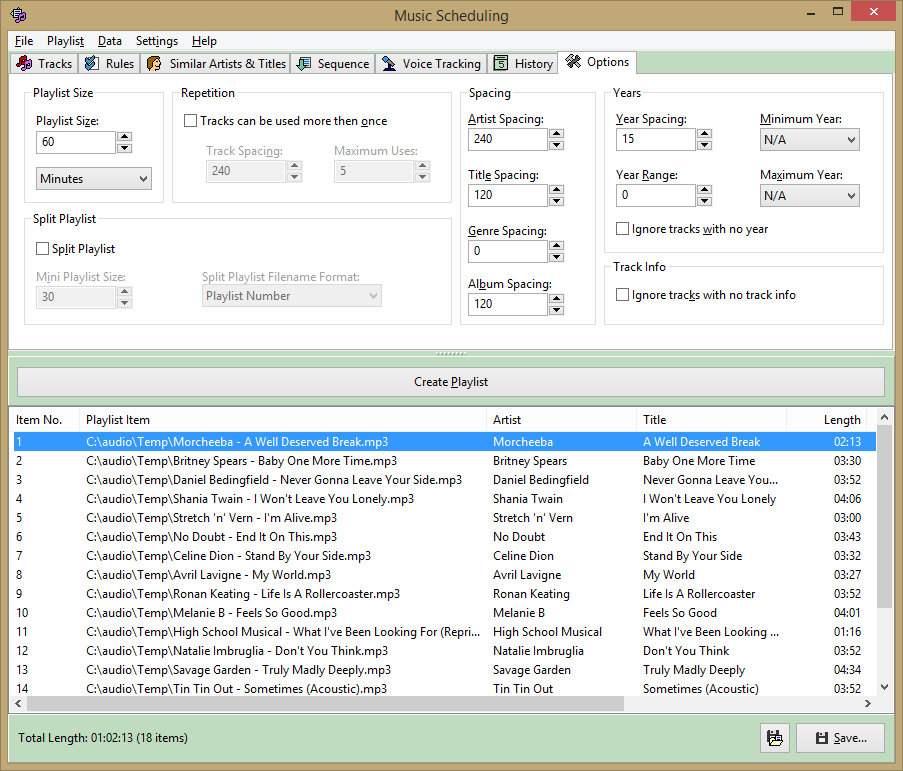Screen dimensions: 903x771
Task: Click the Similar Artists & Titles face icon
Action: coord(154,62)
